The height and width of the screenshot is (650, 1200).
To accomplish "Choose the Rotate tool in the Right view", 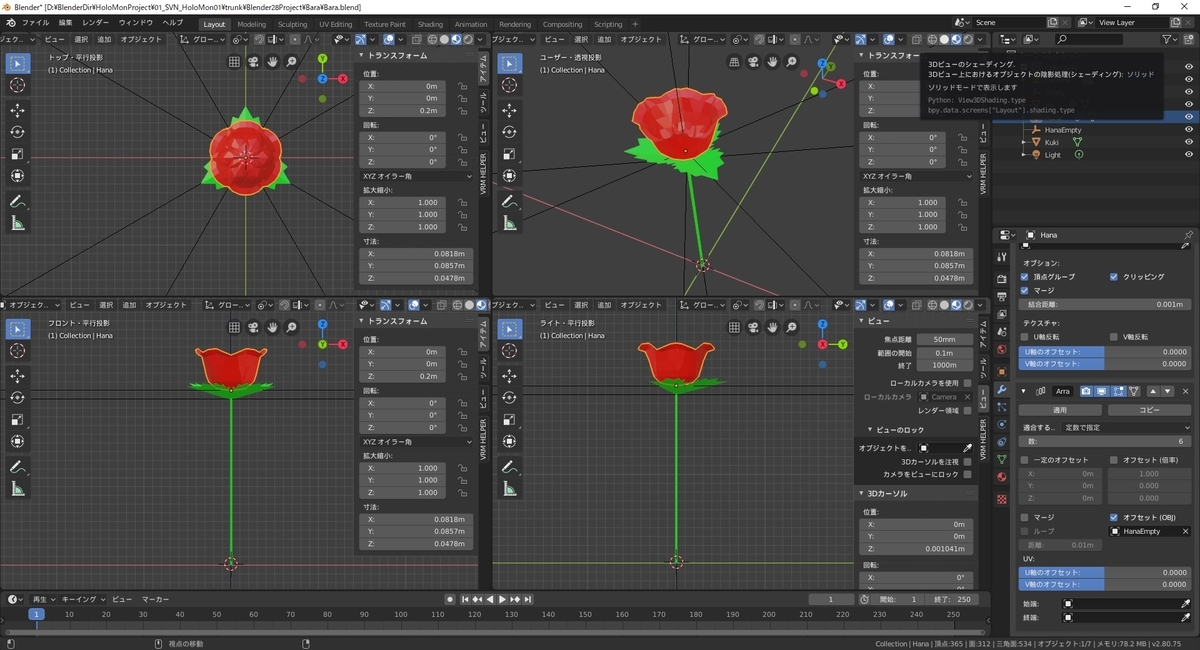I will tap(510, 397).
